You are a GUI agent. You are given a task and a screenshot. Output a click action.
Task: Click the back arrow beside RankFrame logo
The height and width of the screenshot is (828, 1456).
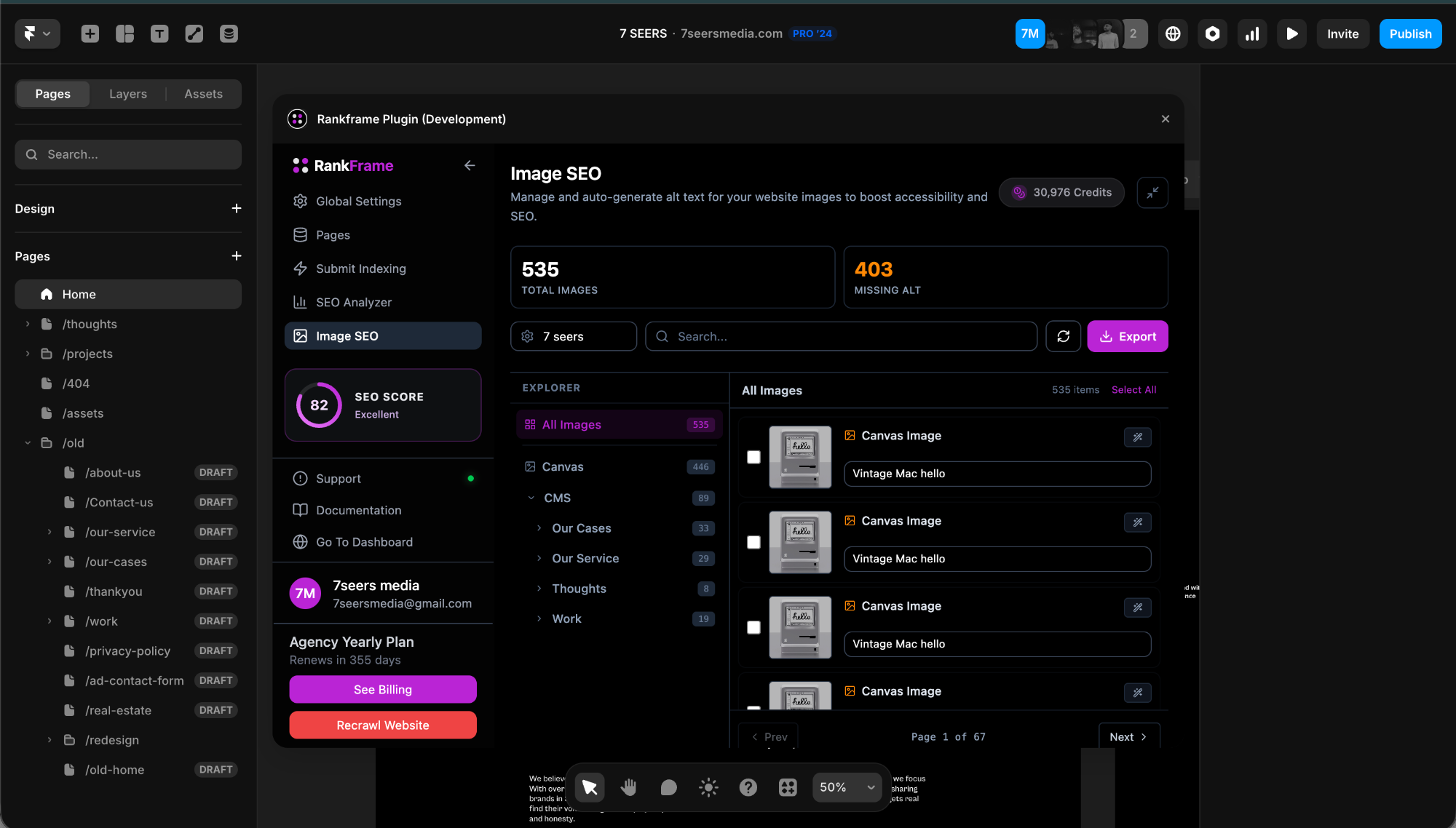470,166
